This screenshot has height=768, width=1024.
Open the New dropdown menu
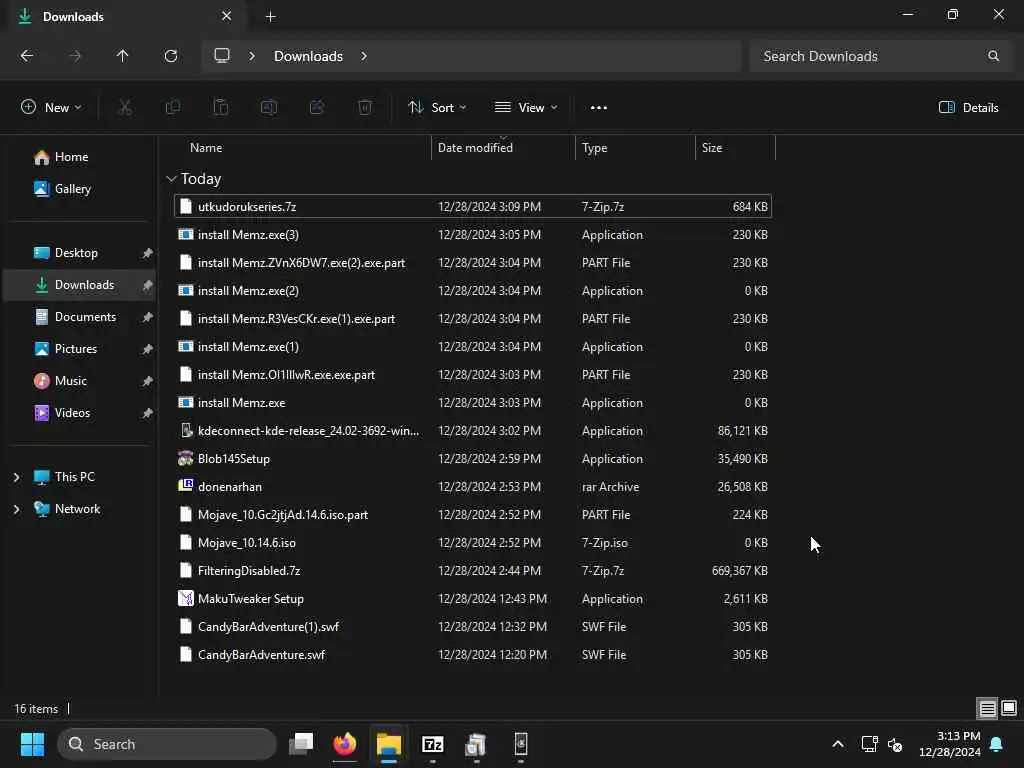click(52, 108)
